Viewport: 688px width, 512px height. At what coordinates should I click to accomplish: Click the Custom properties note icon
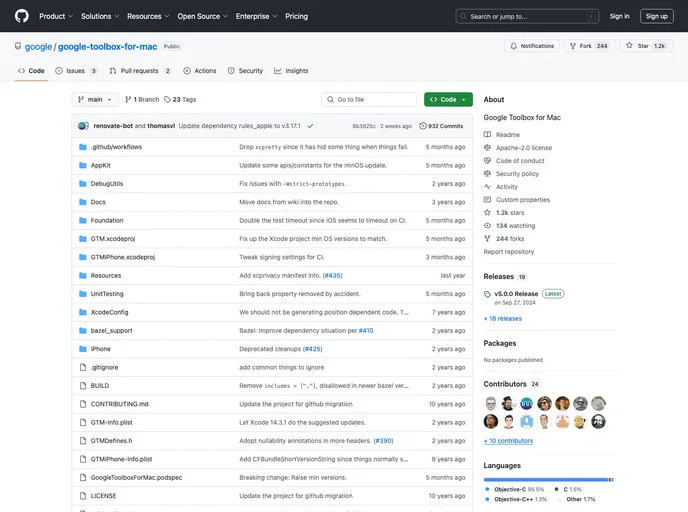[487, 200]
